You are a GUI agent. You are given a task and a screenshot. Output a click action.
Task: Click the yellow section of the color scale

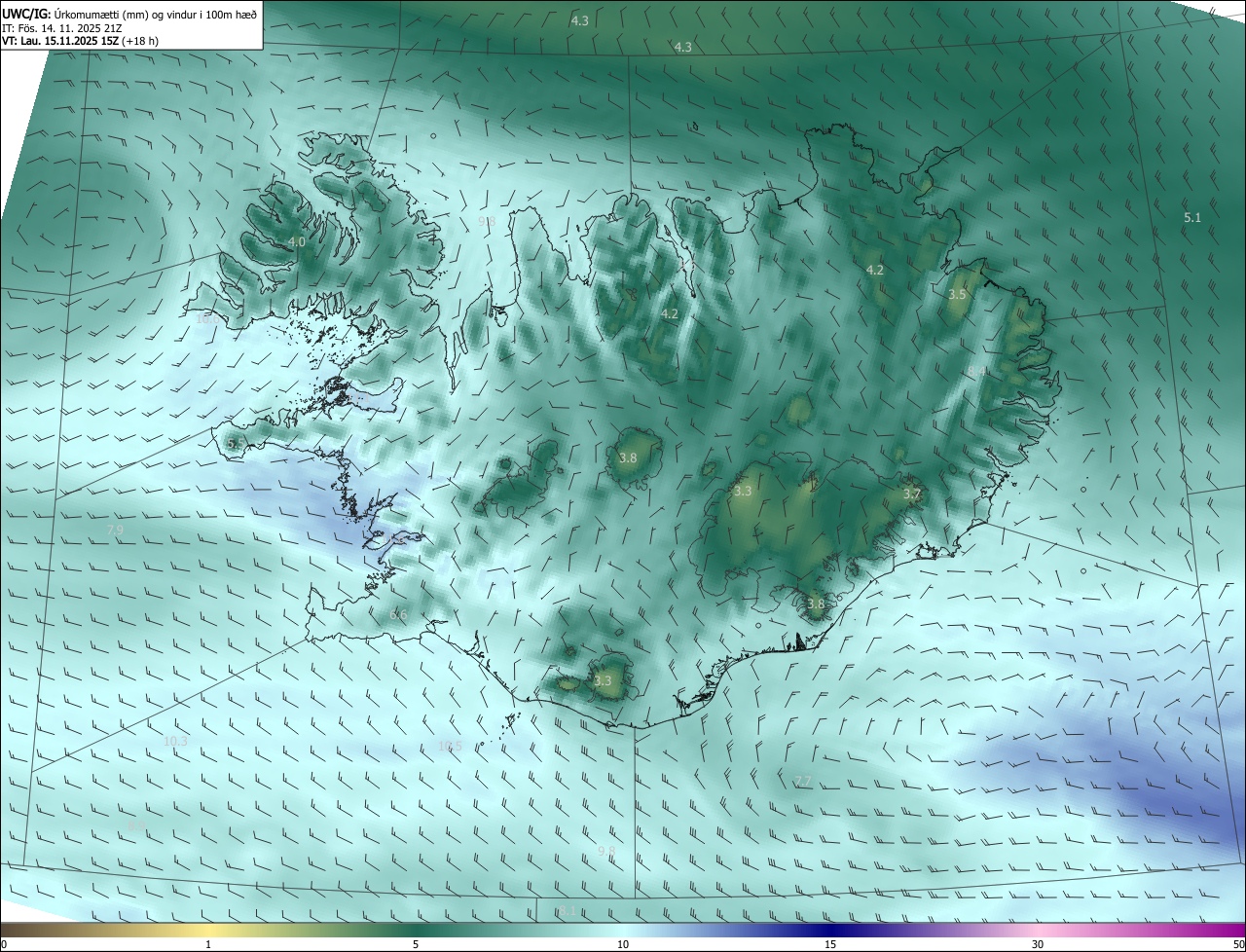(x=208, y=930)
